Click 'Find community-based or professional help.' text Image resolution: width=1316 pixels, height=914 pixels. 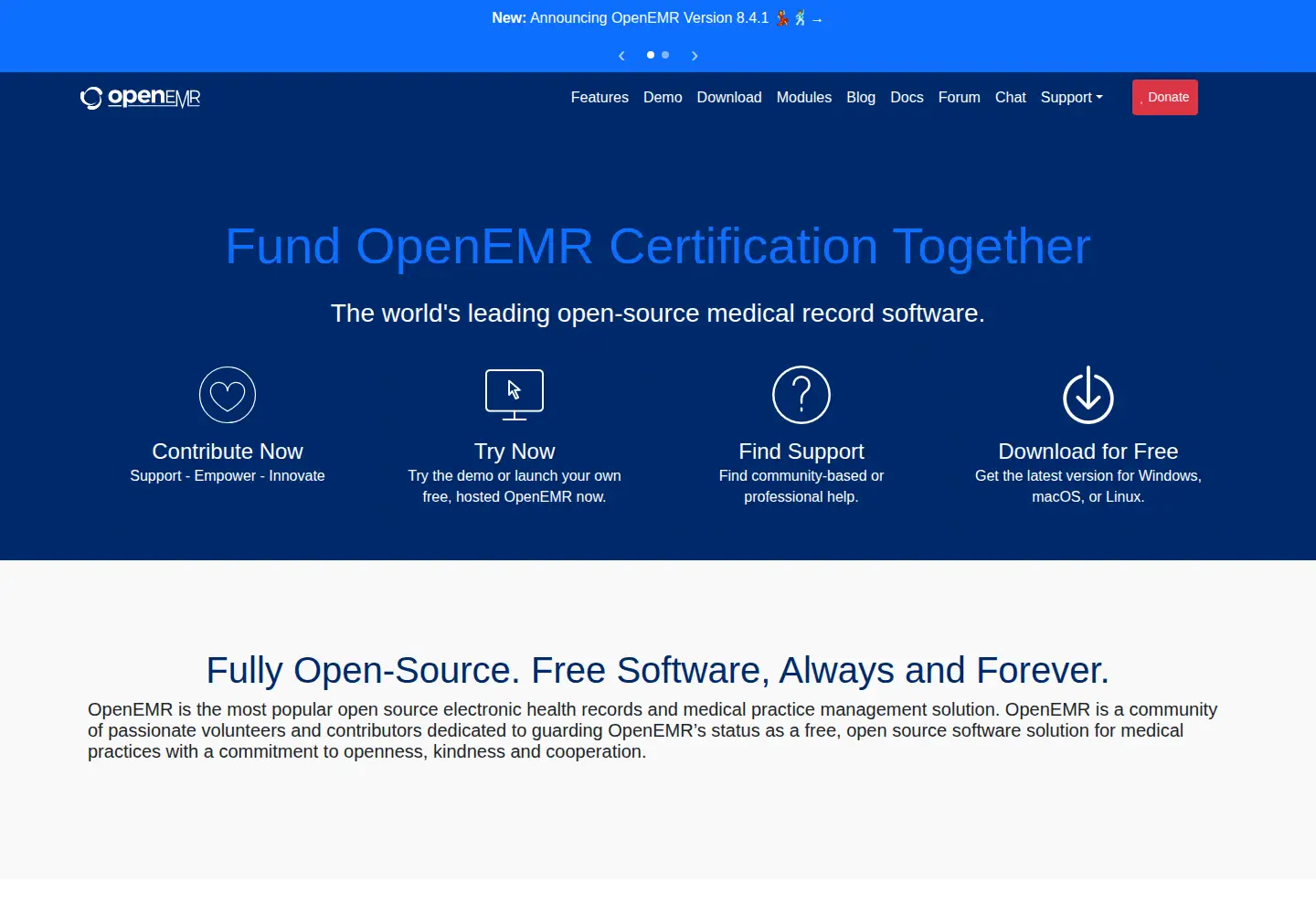pyautogui.click(x=801, y=486)
